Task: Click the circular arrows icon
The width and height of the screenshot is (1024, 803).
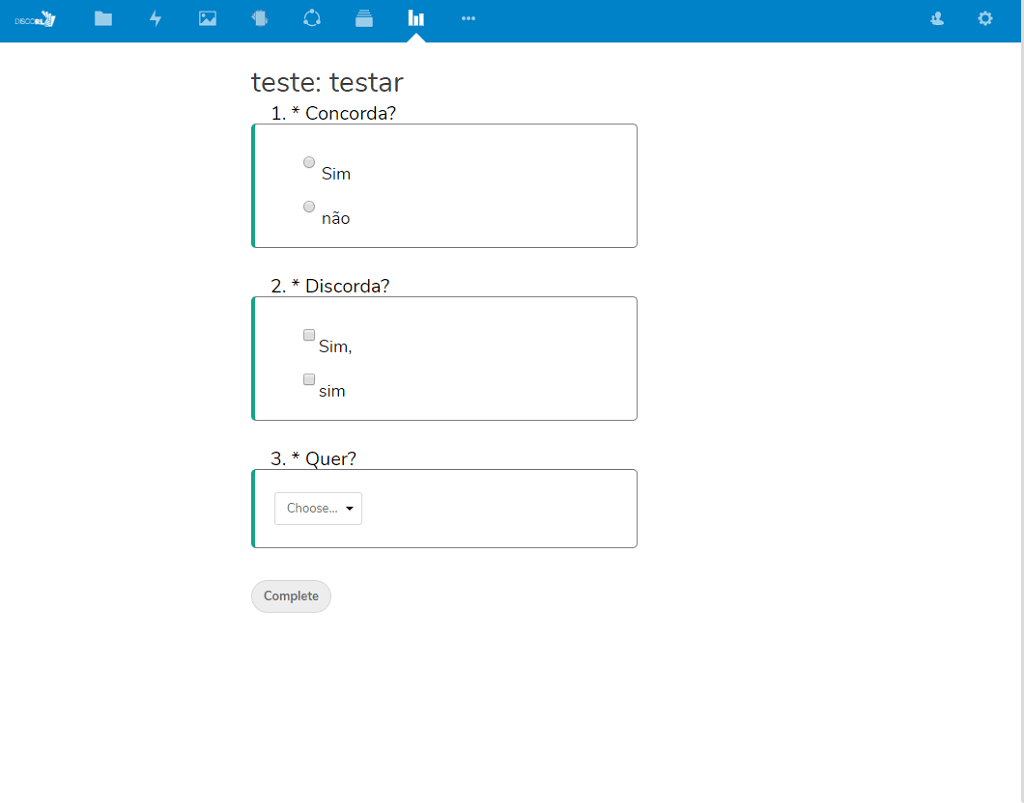Action: (312, 18)
